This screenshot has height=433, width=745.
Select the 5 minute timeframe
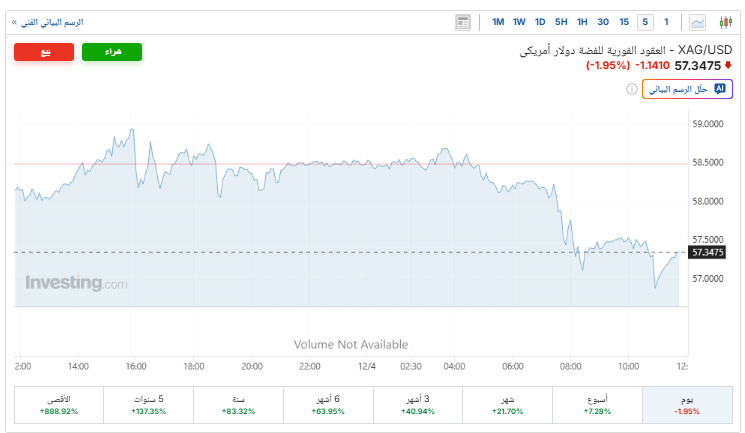click(x=645, y=21)
